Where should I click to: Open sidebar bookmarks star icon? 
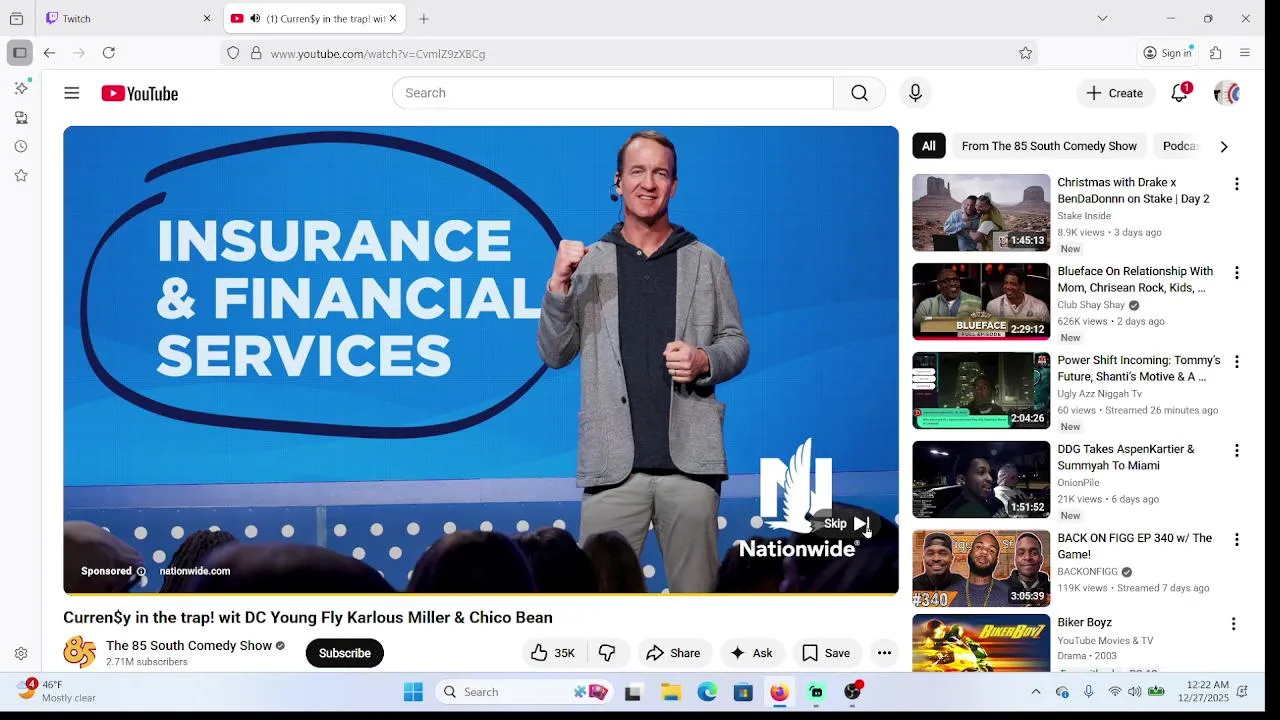coord(21,176)
